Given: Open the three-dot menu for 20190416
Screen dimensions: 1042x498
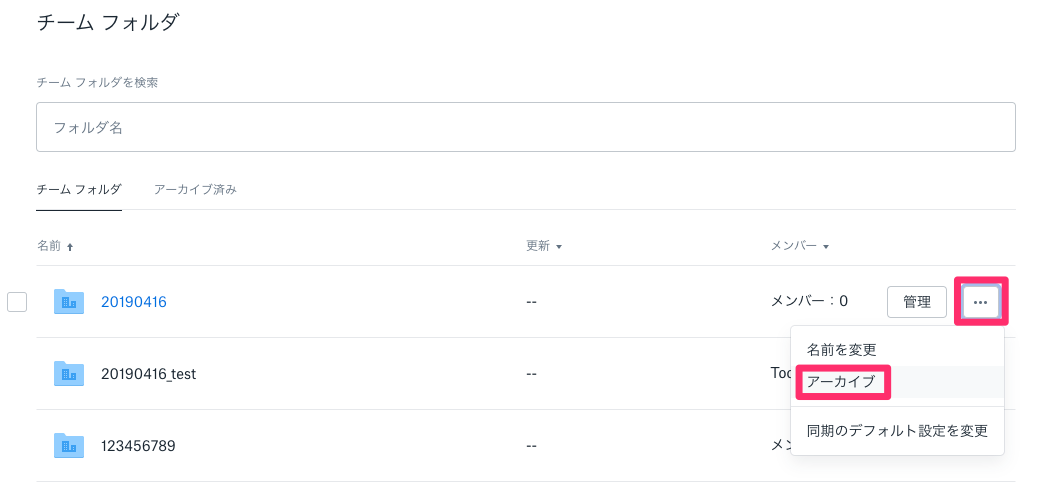Looking at the screenshot, I should 980,302.
